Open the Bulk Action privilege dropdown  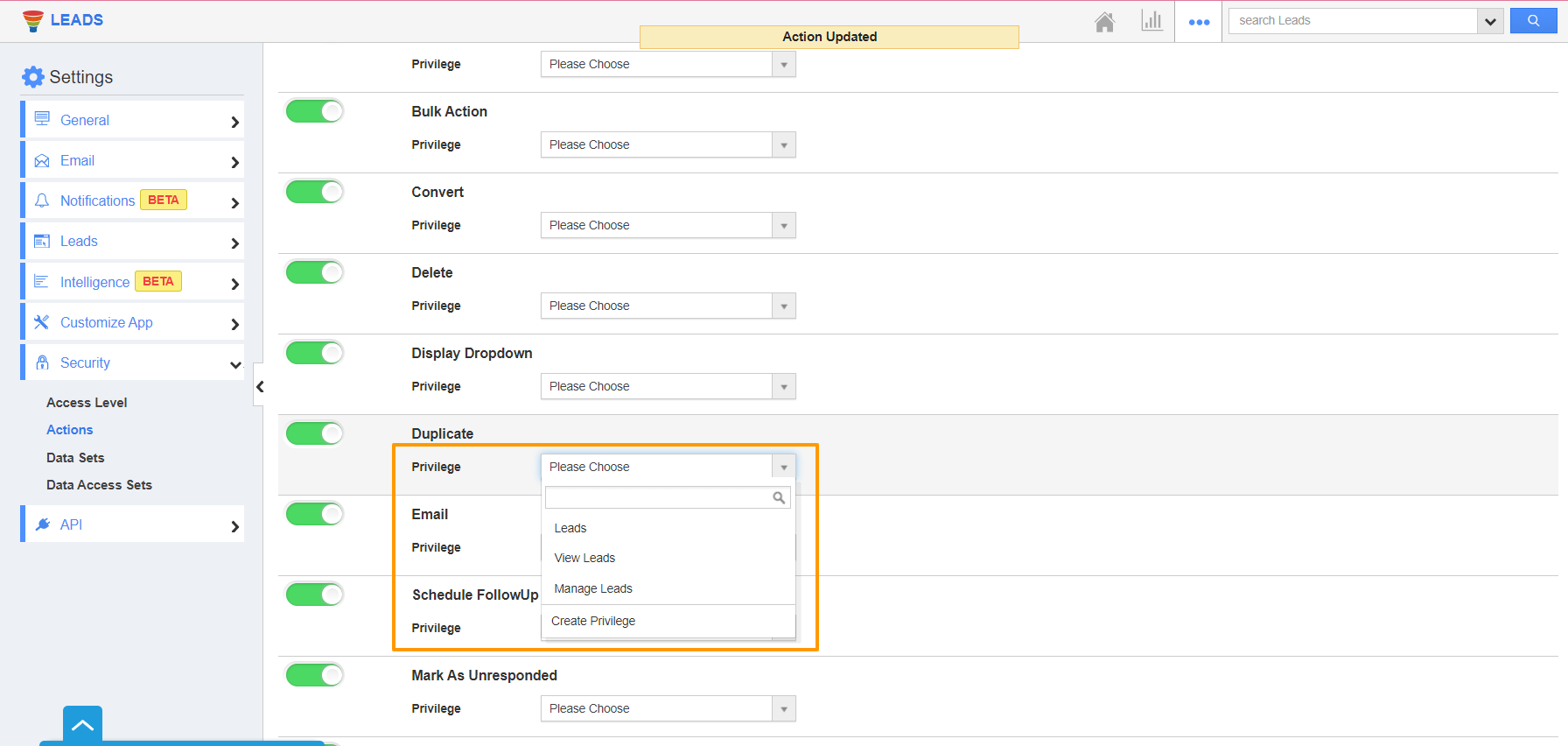click(x=668, y=144)
